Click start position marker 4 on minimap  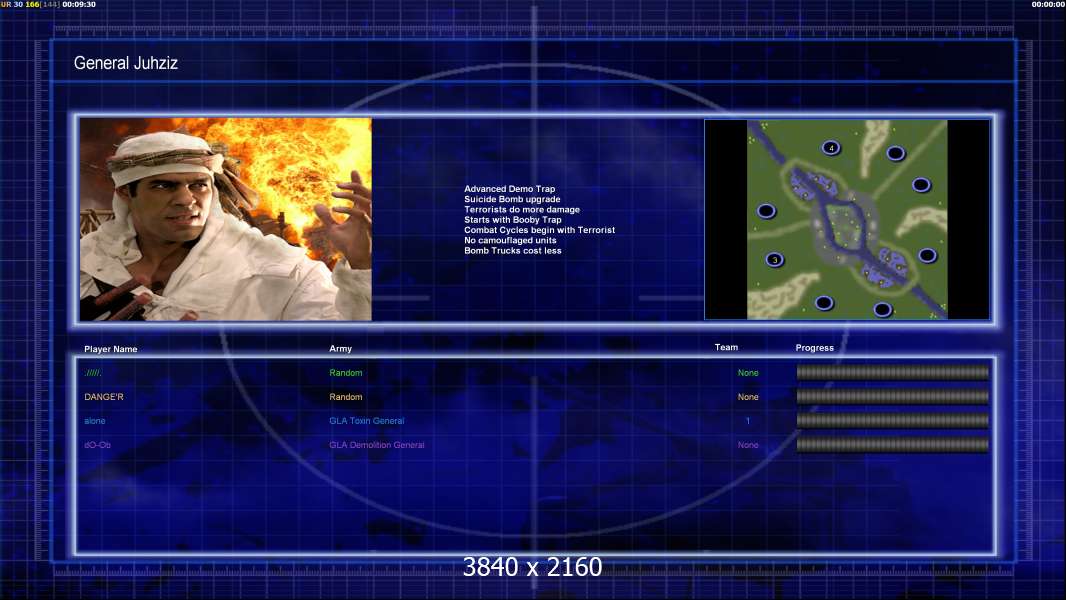pos(831,147)
